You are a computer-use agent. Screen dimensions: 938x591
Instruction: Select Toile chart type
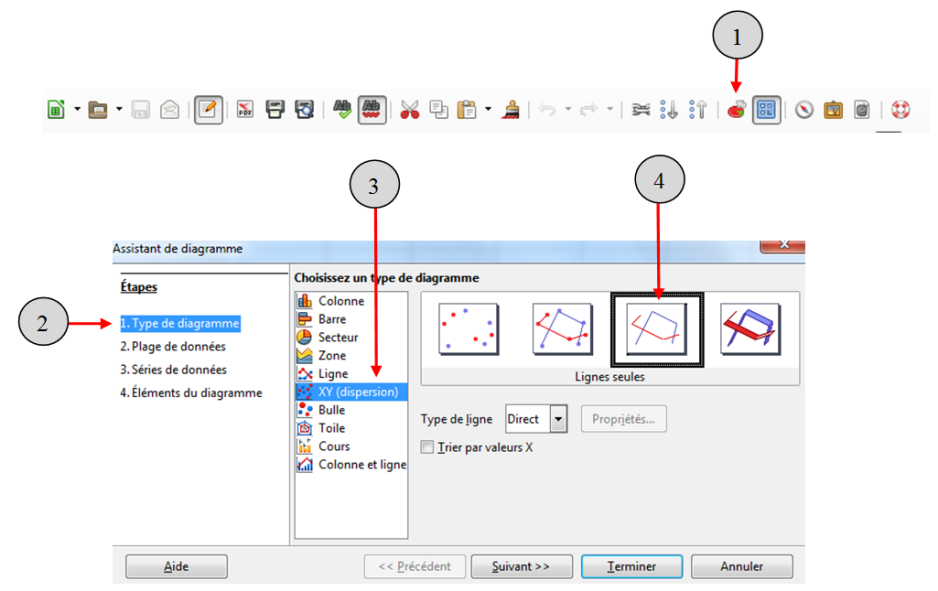[351, 428]
